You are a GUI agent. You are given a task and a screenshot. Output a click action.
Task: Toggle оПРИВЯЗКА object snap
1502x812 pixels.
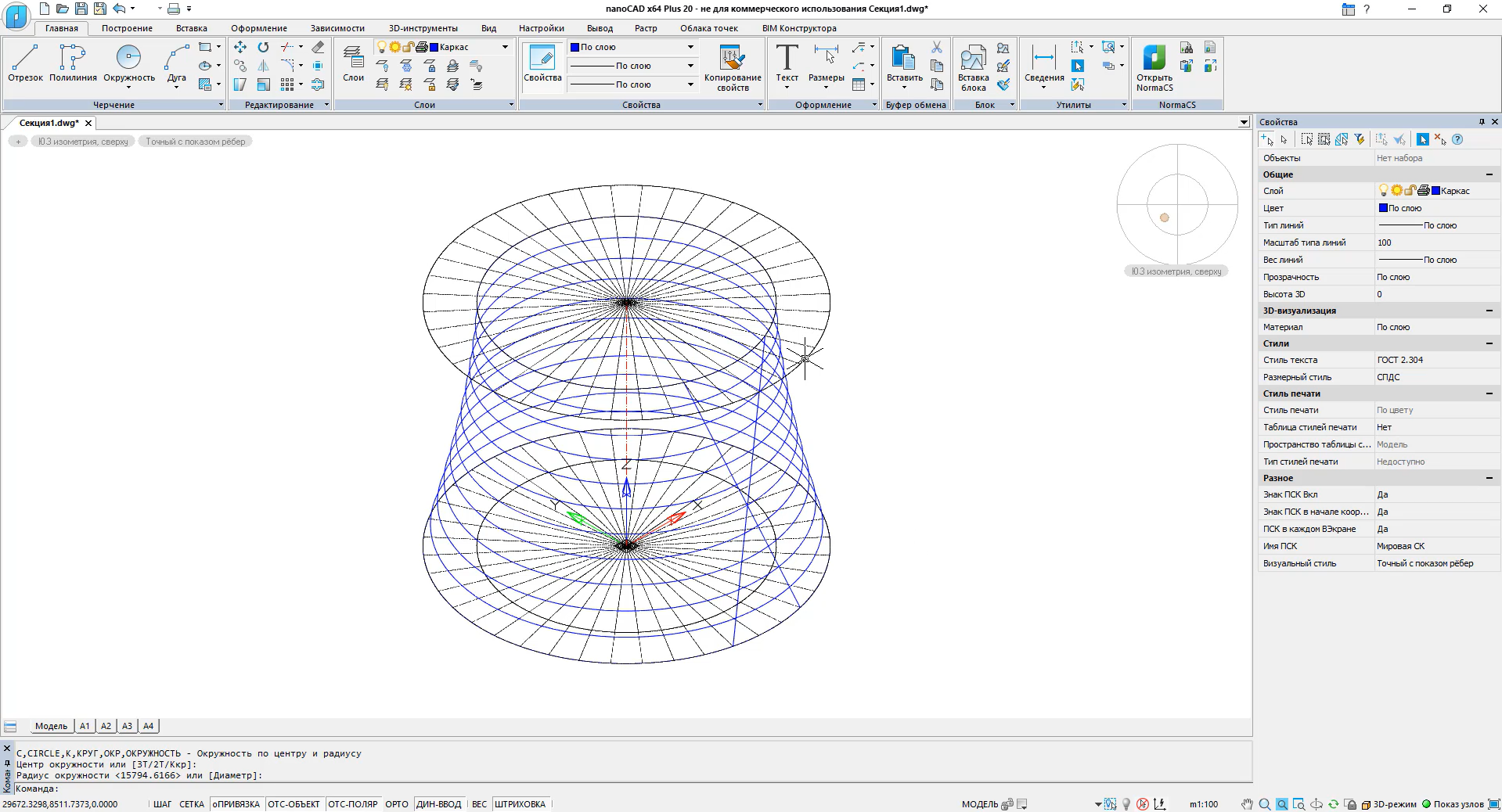pyautogui.click(x=236, y=804)
